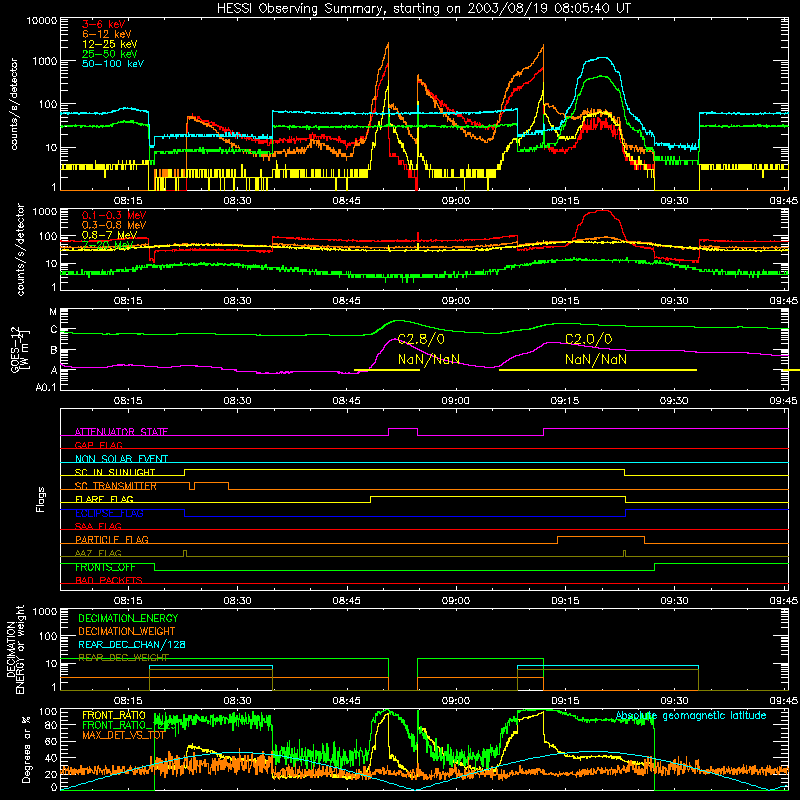The image size is (800, 800).
Task: Click the 'DECIMATION_ENERGY' legend label
Action: (128, 618)
